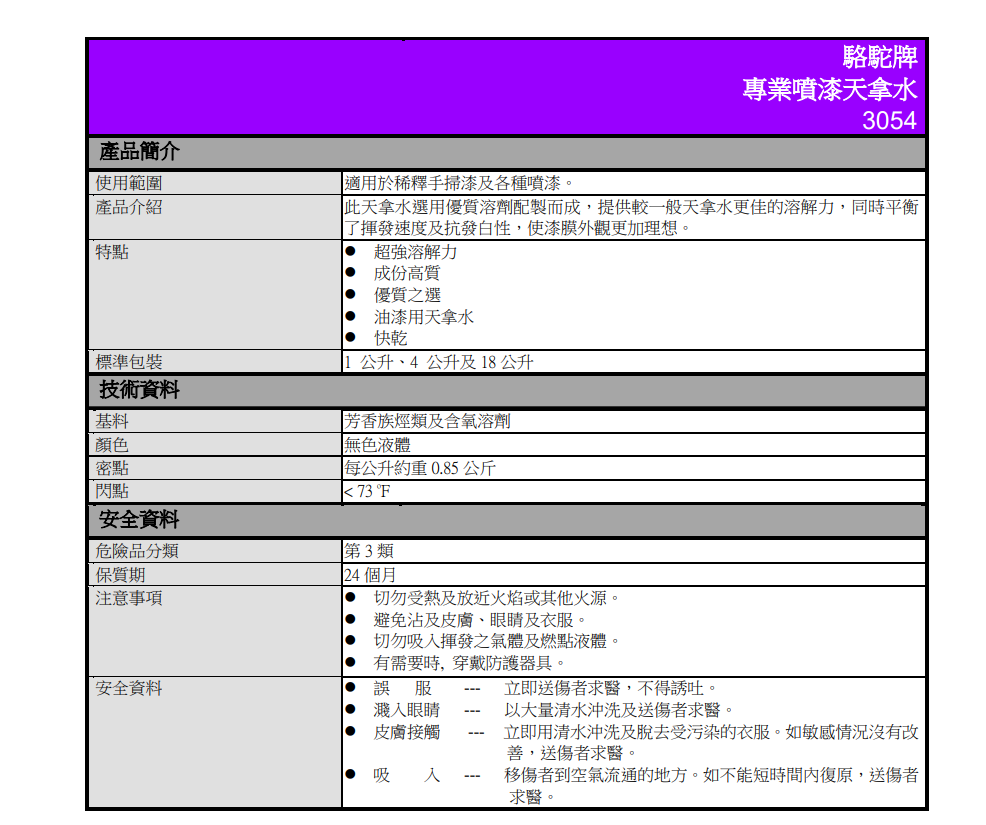Click the line '切勿吸入揮發之氣體及燃點液體。'
Screen dimensions: 986x825
[497, 641]
